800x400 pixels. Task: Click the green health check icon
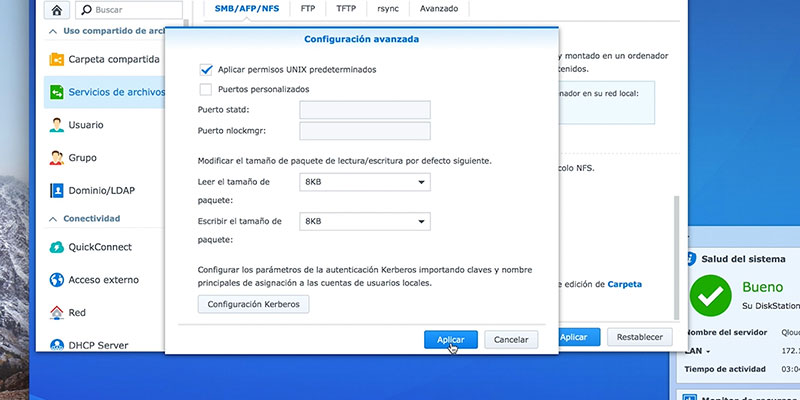(x=710, y=295)
